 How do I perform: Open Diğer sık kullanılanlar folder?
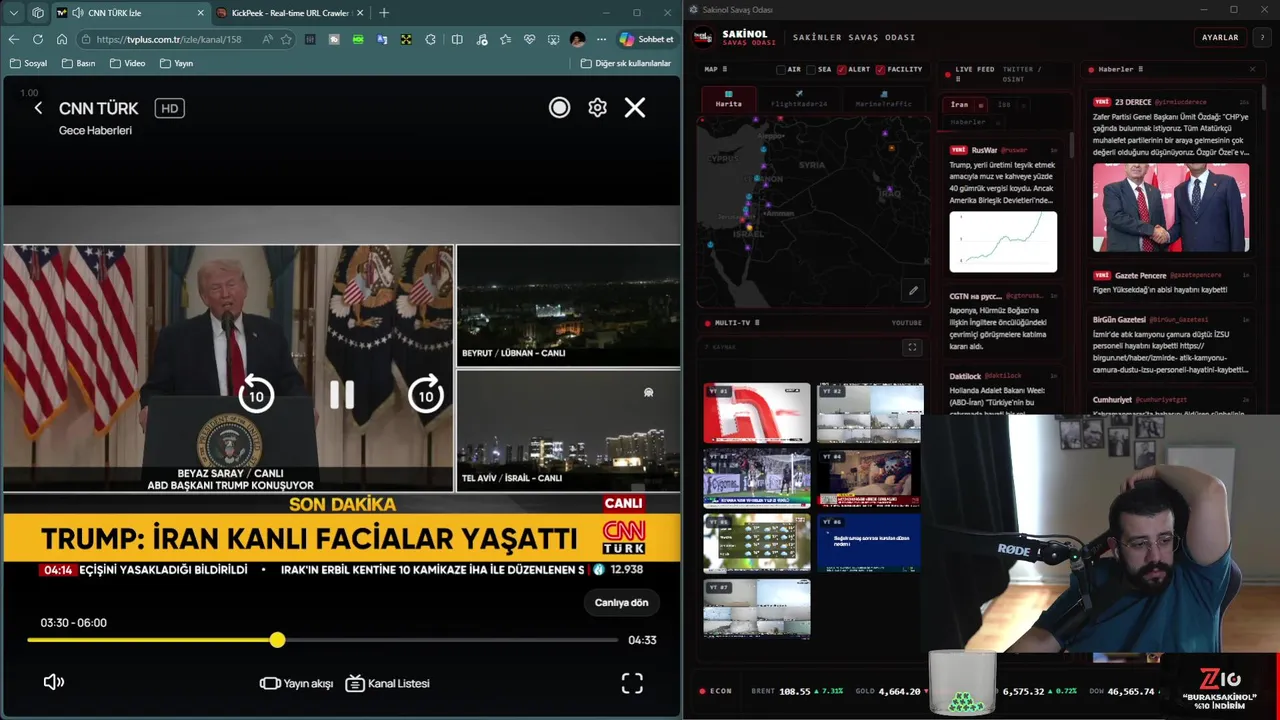pyautogui.click(x=626, y=63)
